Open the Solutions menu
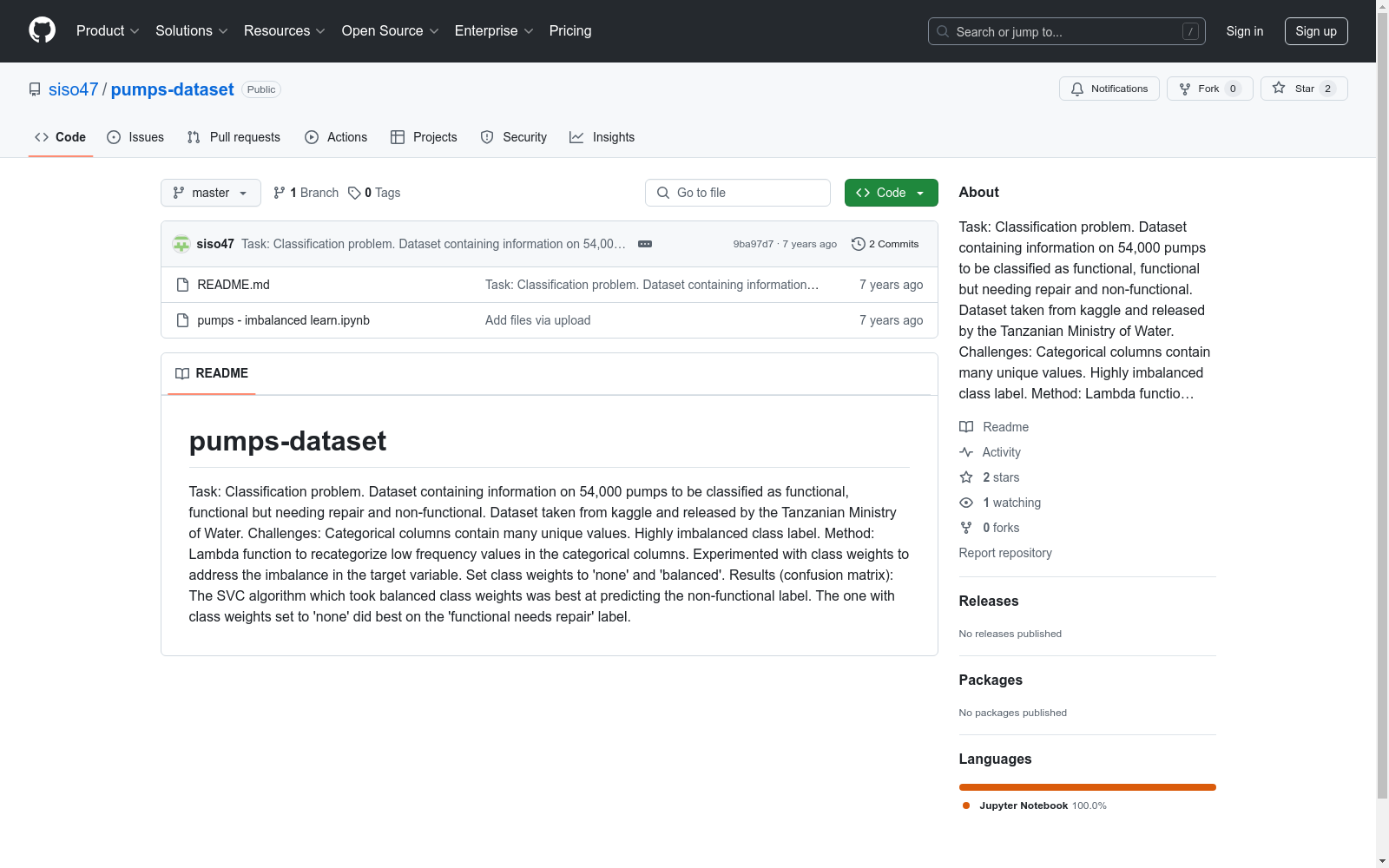This screenshot has width=1389, height=868. point(191,30)
